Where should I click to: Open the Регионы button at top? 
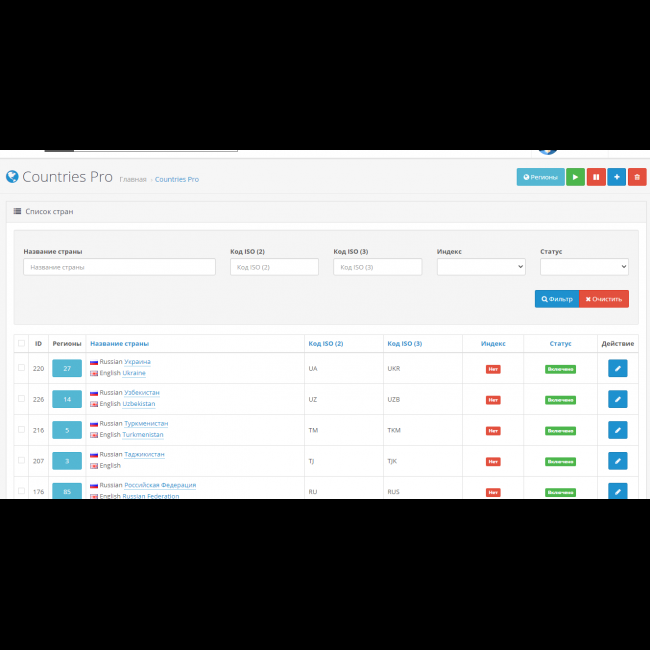pos(540,177)
